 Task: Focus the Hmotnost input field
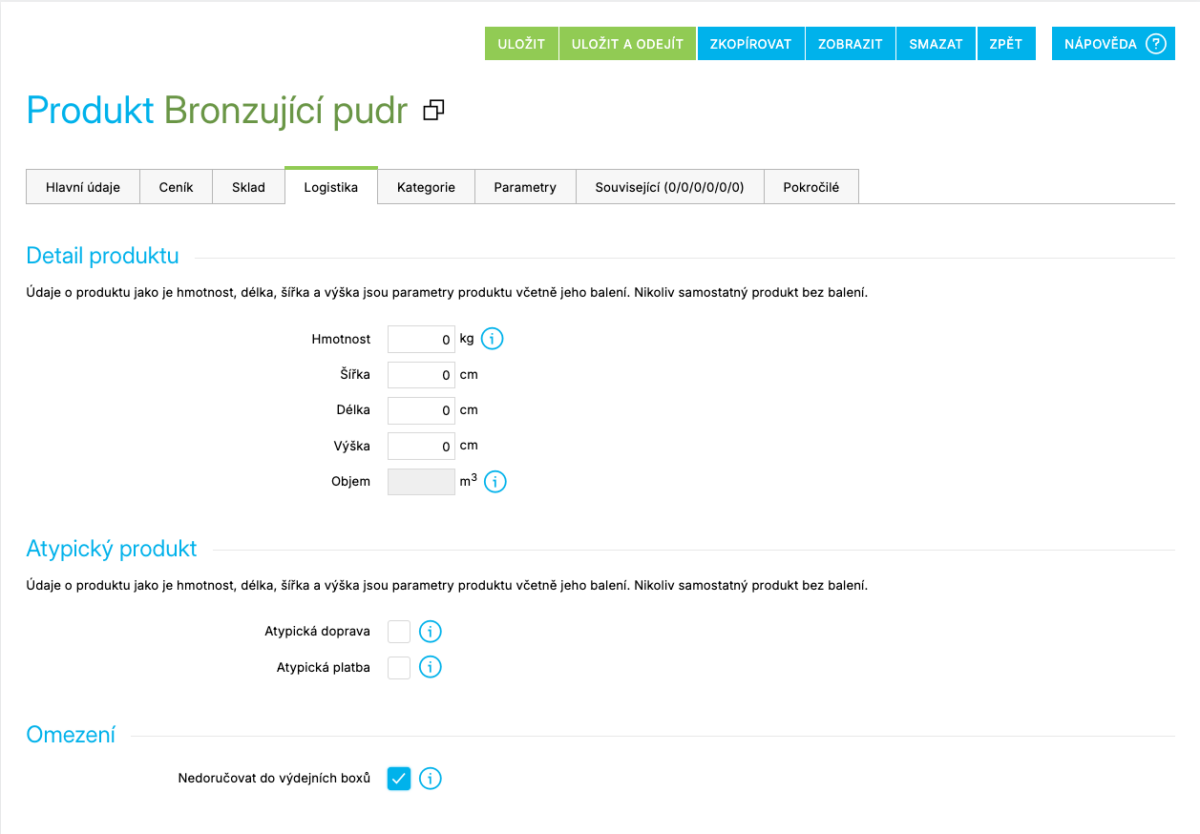421,340
